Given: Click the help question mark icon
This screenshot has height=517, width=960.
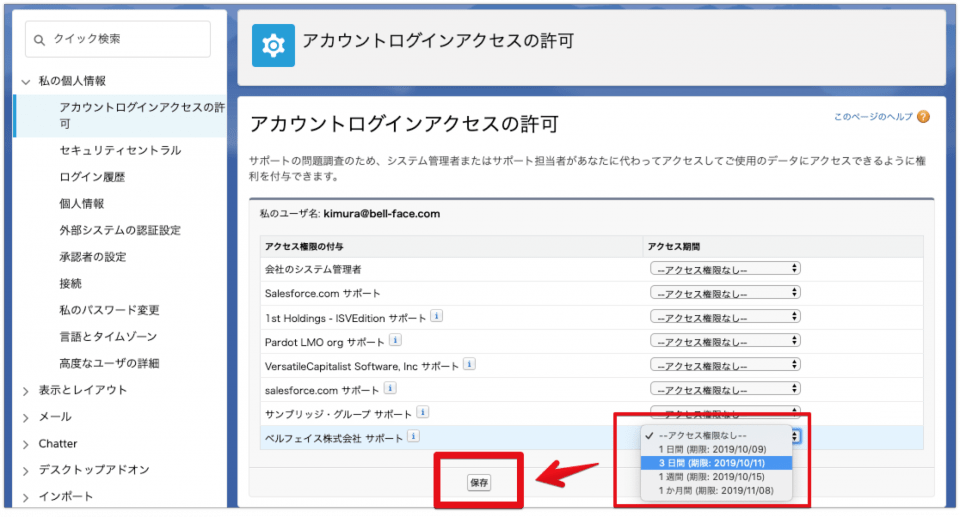Looking at the screenshot, I should (923, 117).
